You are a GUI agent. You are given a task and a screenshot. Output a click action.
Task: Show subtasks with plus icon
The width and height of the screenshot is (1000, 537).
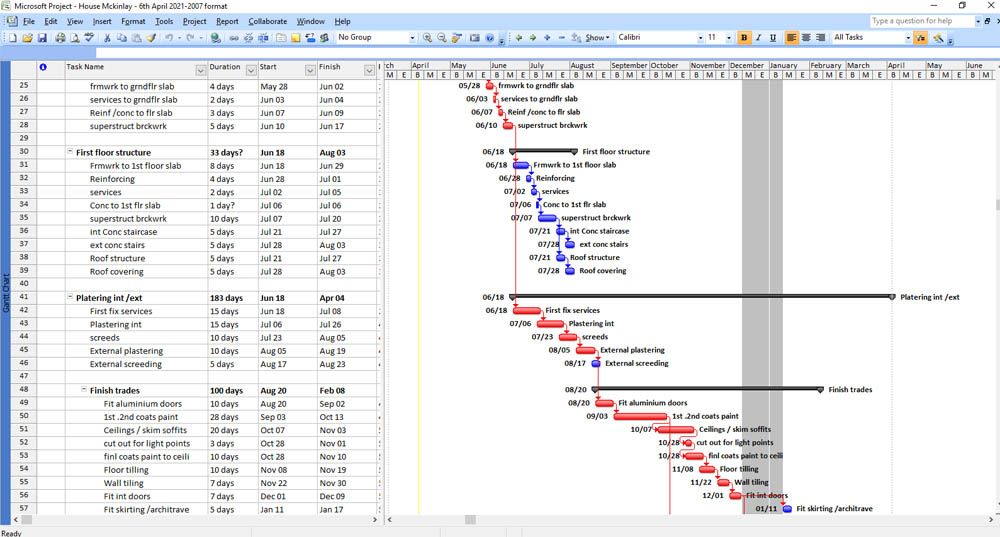(547, 38)
